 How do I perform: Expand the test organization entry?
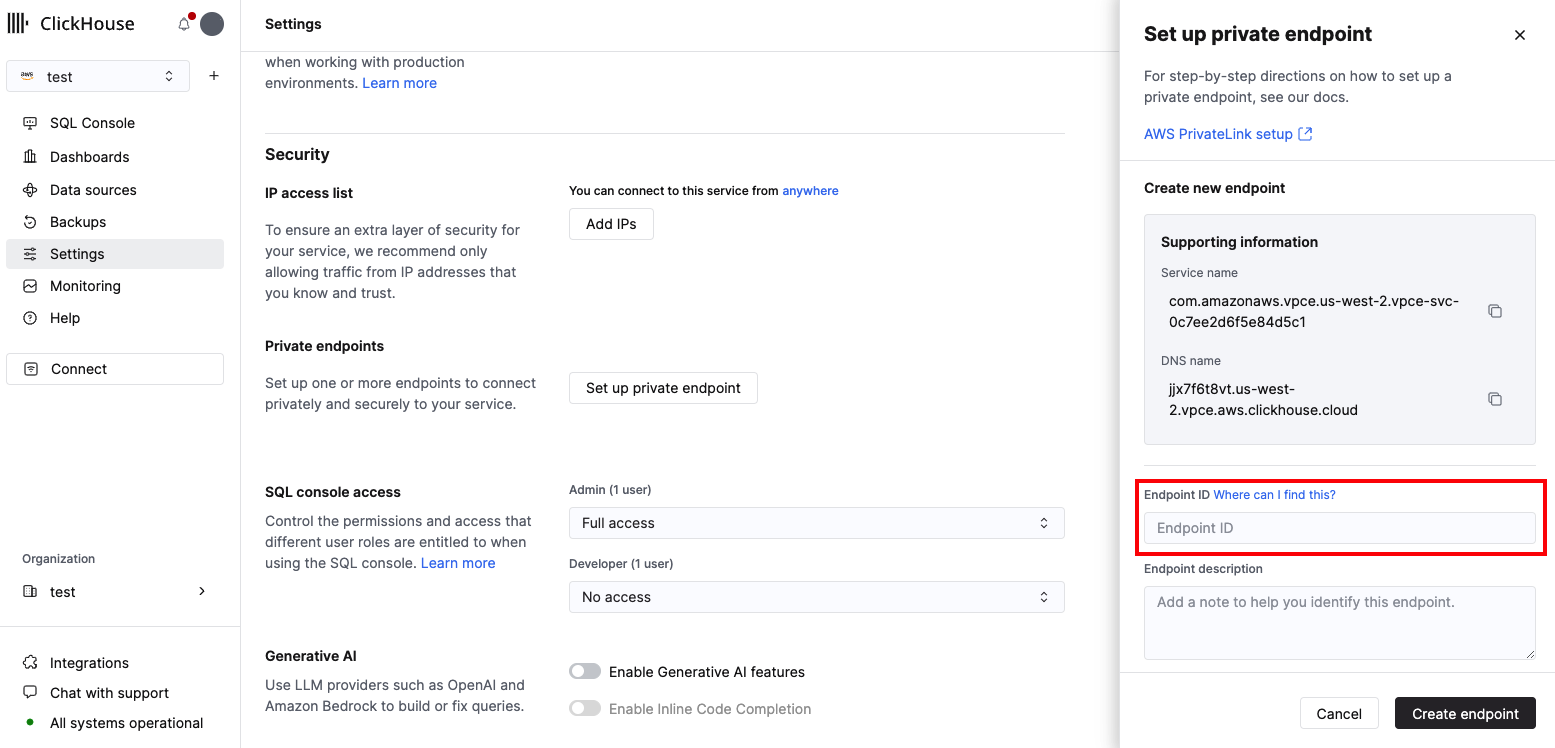click(x=202, y=591)
